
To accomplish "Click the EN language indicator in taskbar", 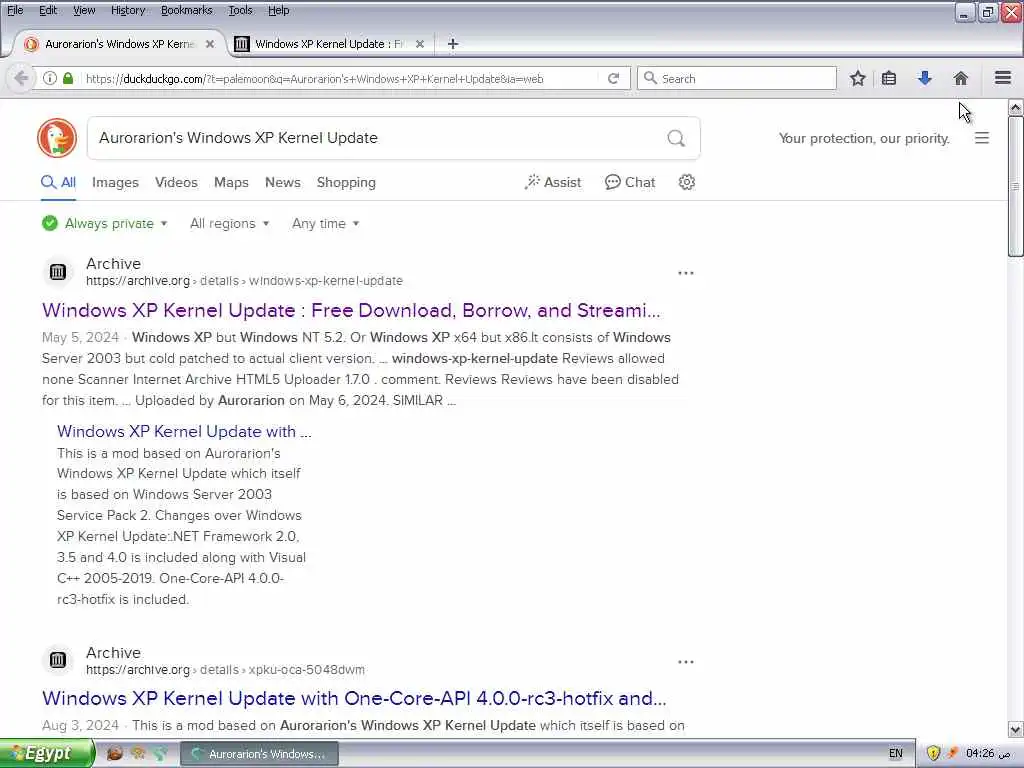I will tap(895, 754).
